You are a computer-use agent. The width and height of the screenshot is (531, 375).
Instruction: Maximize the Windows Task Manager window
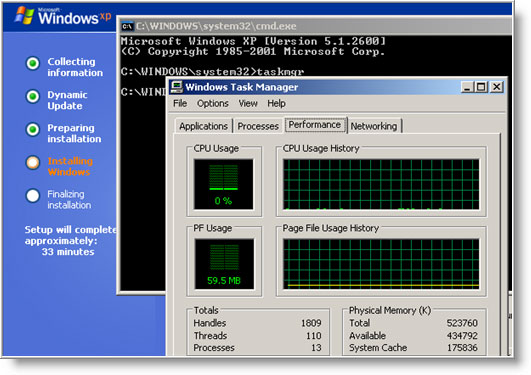pos(481,87)
